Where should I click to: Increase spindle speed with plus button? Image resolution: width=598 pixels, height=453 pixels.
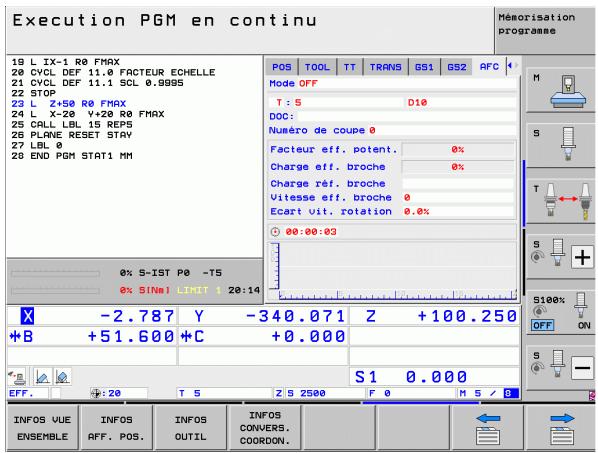point(582,257)
